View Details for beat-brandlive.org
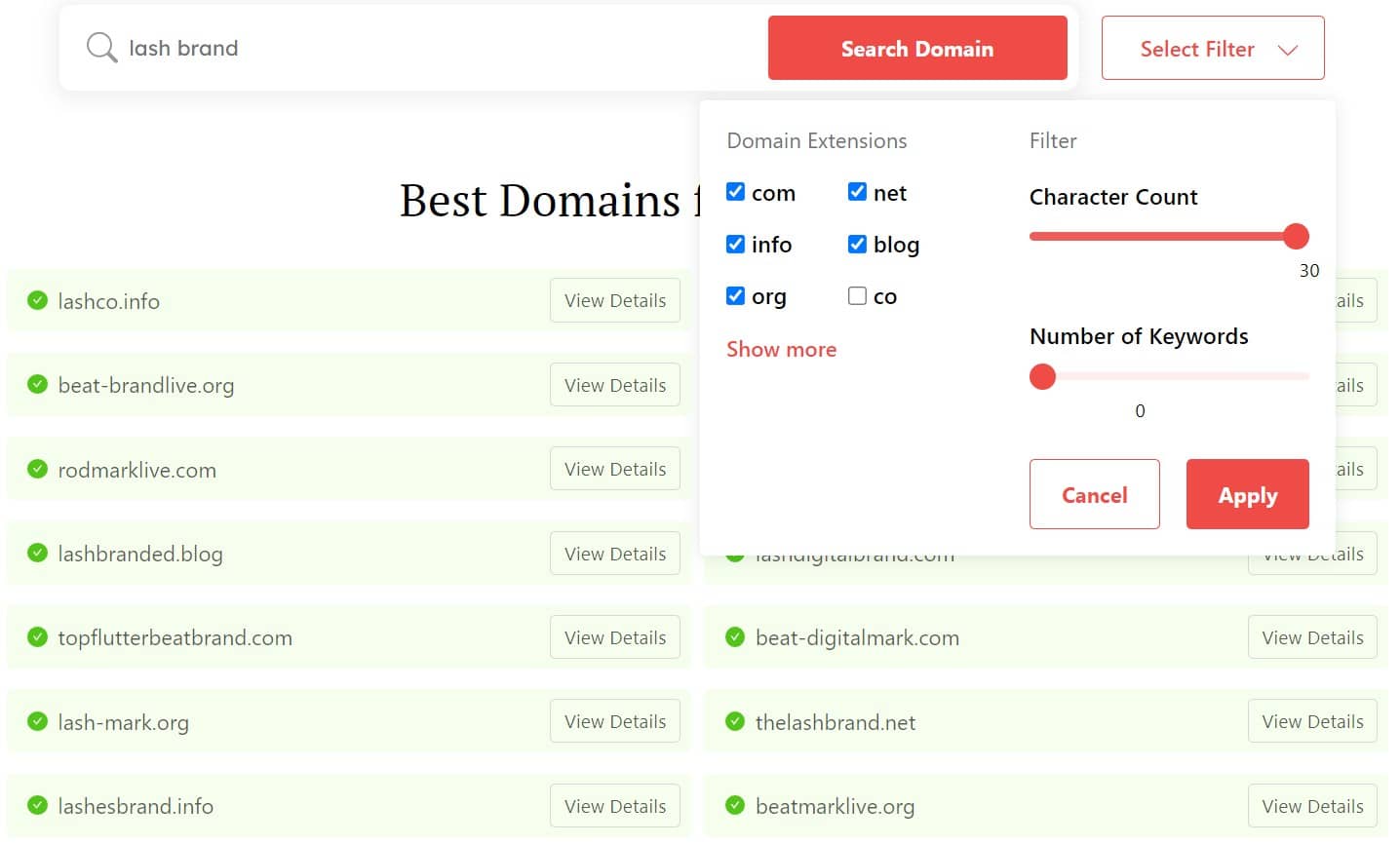This screenshot has height=844, width=1400. coord(615,385)
